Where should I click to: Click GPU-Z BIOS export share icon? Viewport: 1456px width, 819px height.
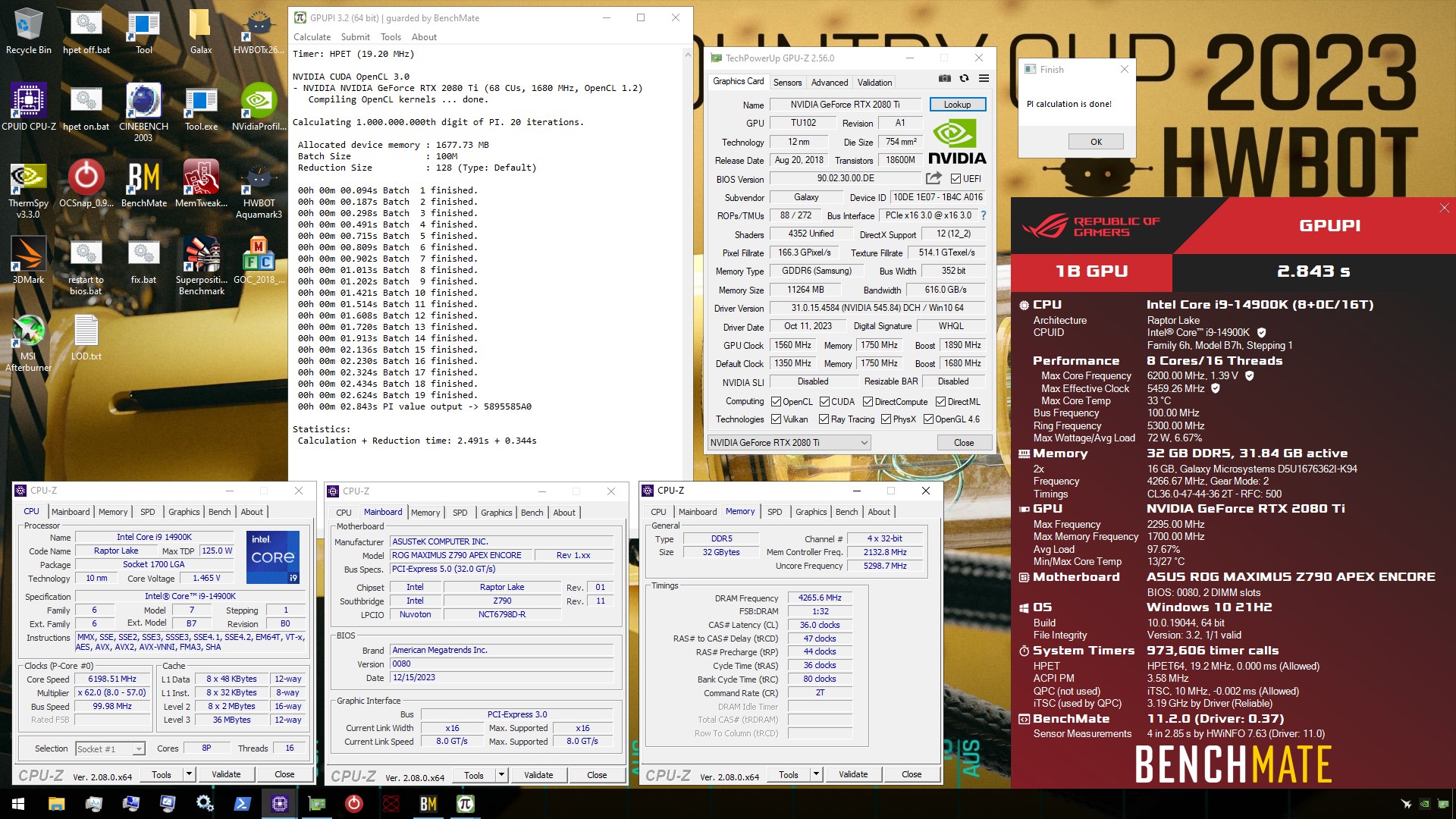[934, 178]
